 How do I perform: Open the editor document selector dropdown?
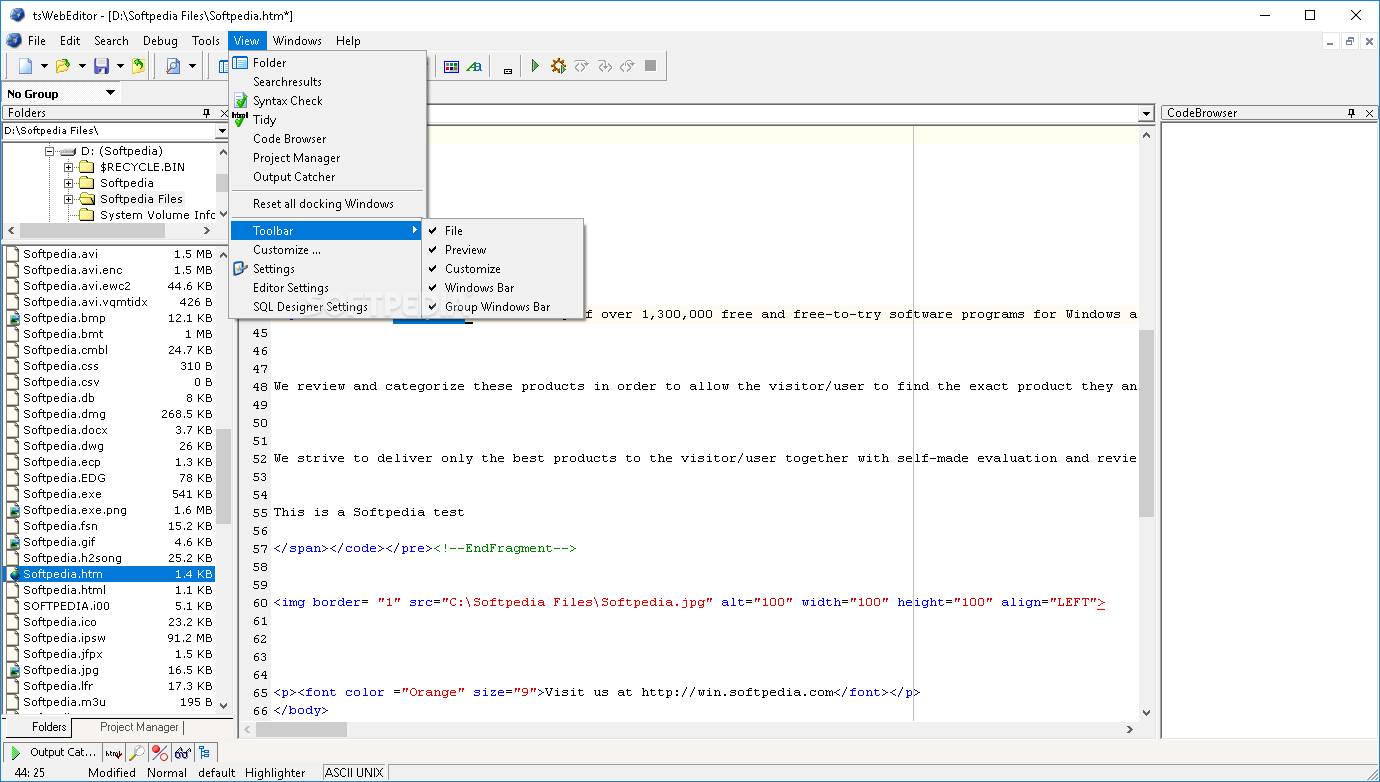tap(1147, 114)
